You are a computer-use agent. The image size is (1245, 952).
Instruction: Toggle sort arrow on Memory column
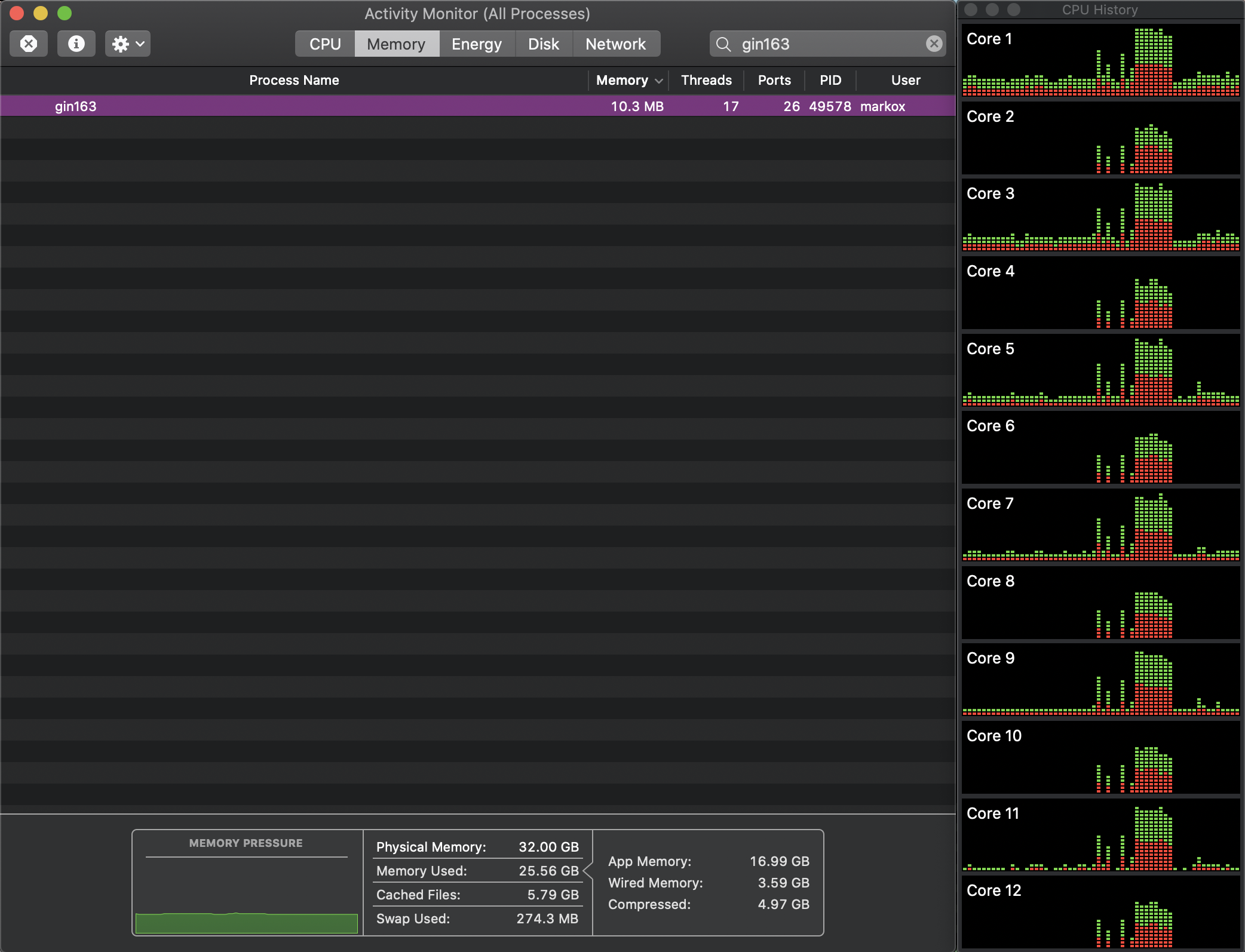click(659, 81)
